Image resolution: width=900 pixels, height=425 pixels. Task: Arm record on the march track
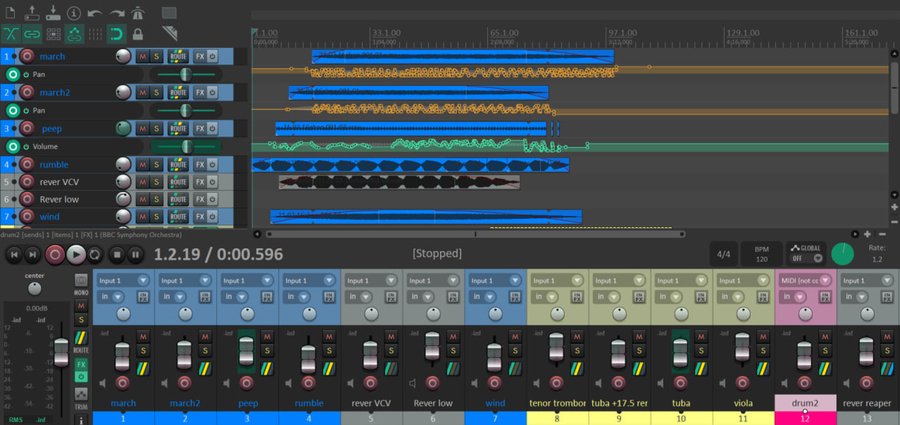tap(27, 56)
